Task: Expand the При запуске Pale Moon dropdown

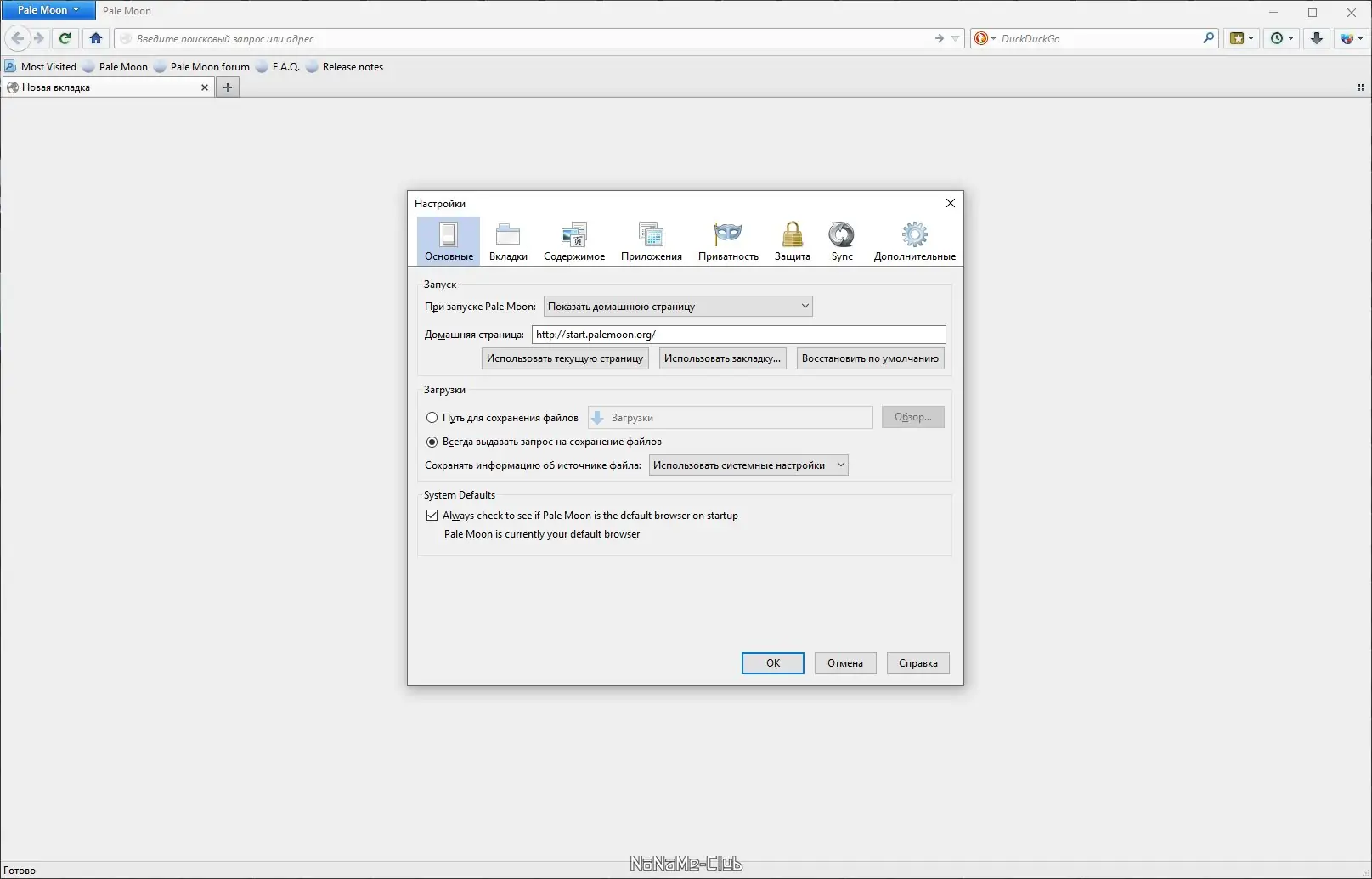Action: click(x=678, y=306)
